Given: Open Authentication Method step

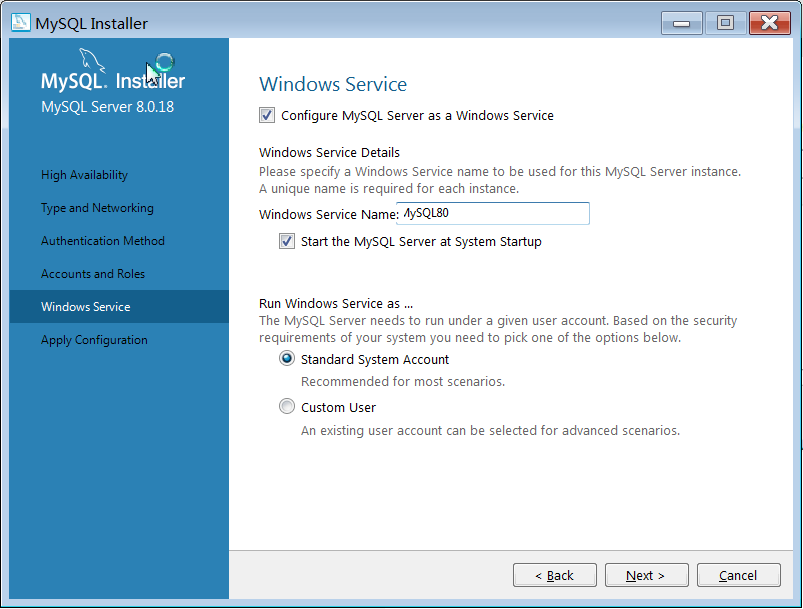Looking at the screenshot, I should pos(103,241).
